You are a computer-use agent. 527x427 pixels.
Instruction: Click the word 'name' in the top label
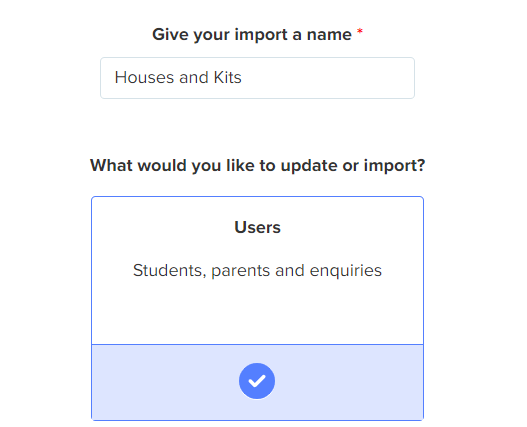[329, 35]
